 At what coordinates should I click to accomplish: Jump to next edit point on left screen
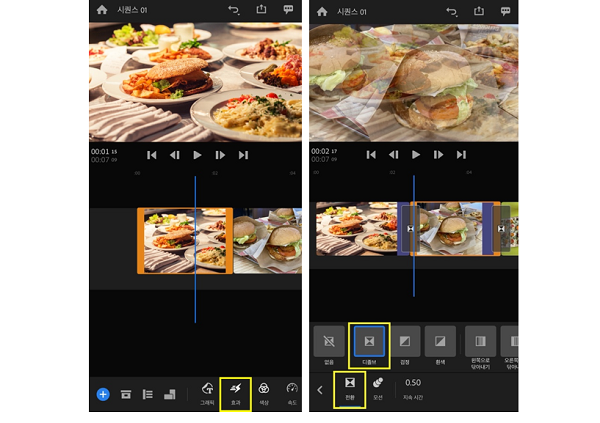(x=243, y=155)
